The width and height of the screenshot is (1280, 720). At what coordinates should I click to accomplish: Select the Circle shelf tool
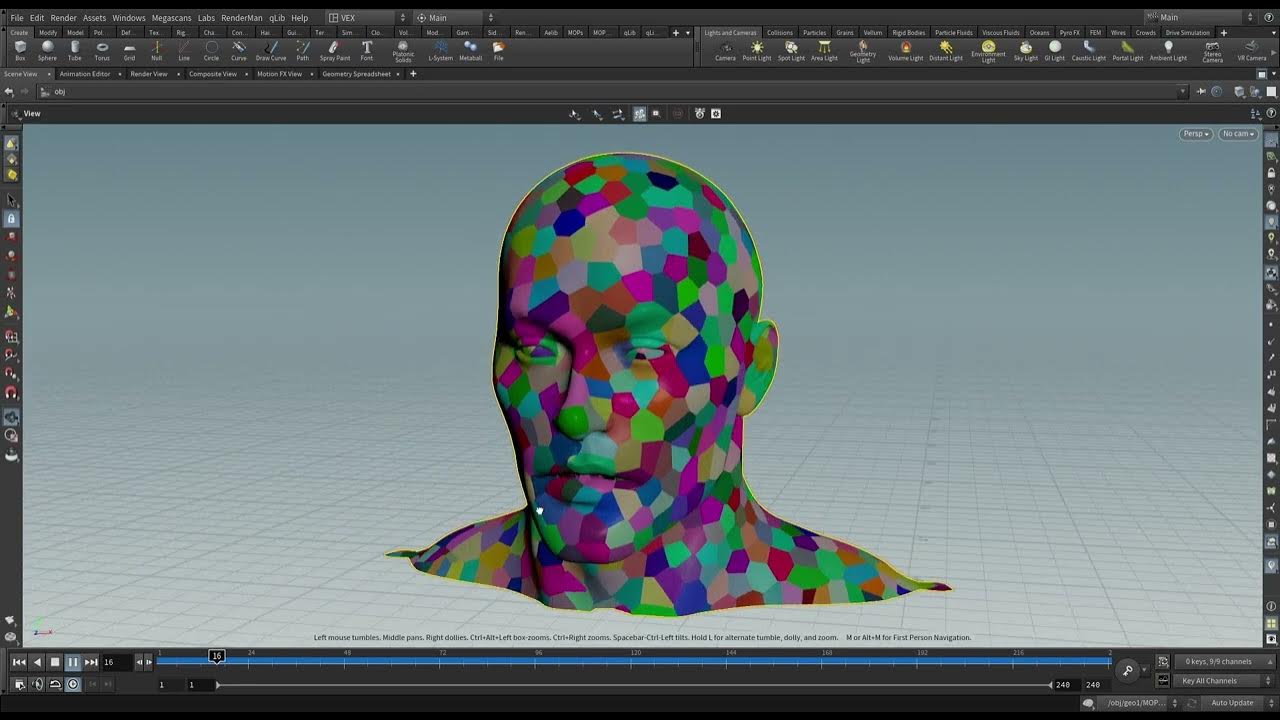(211, 51)
